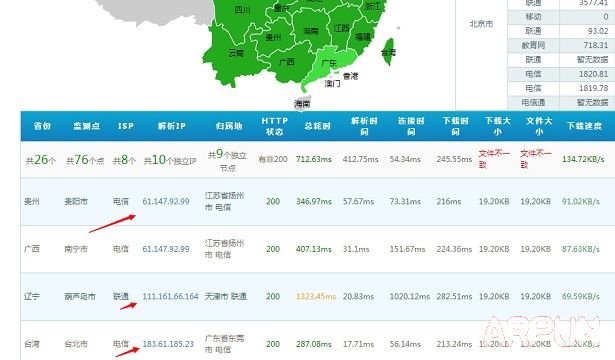
Task: Select 贵州 province on the map
Action: [273, 37]
